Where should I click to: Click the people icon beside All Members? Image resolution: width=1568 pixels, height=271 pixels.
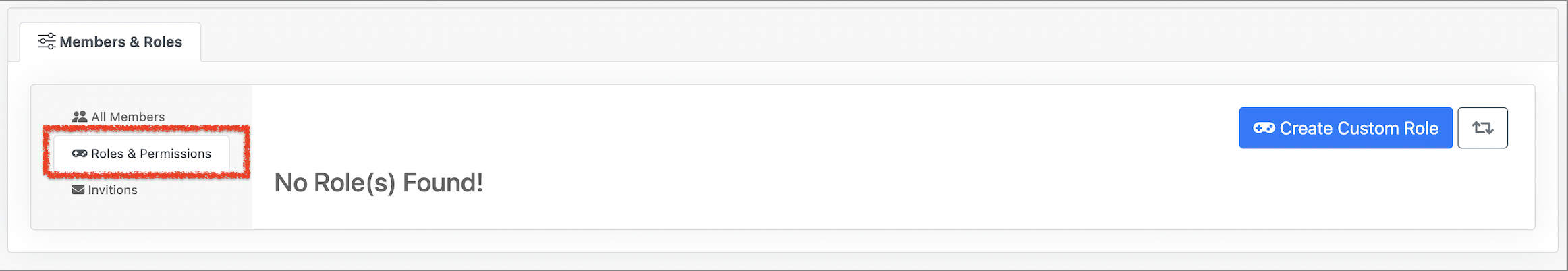(x=80, y=117)
